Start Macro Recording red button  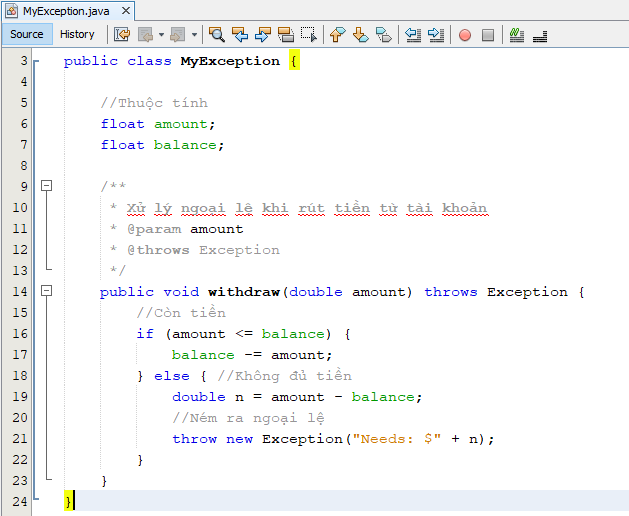(x=465, y=35)
